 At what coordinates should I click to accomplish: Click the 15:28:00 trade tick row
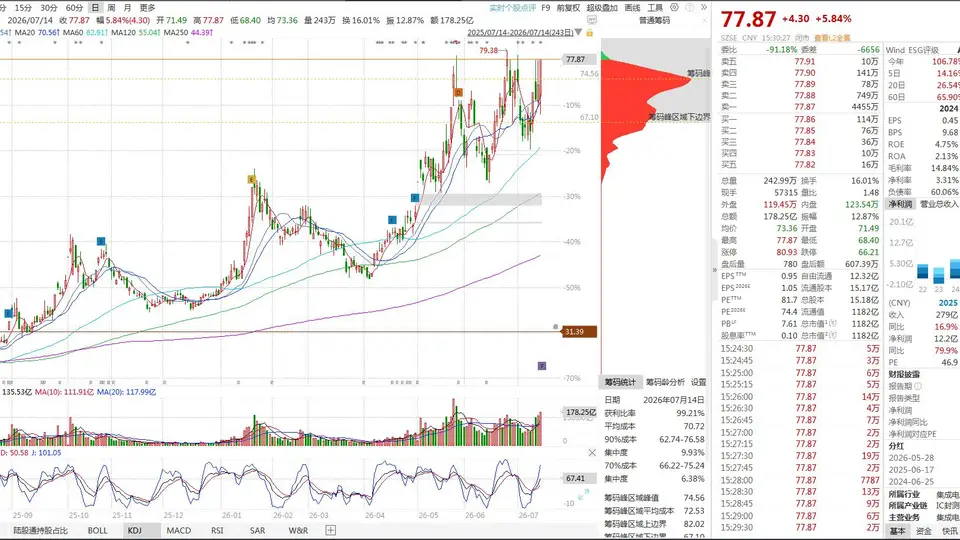coord(800,480)
